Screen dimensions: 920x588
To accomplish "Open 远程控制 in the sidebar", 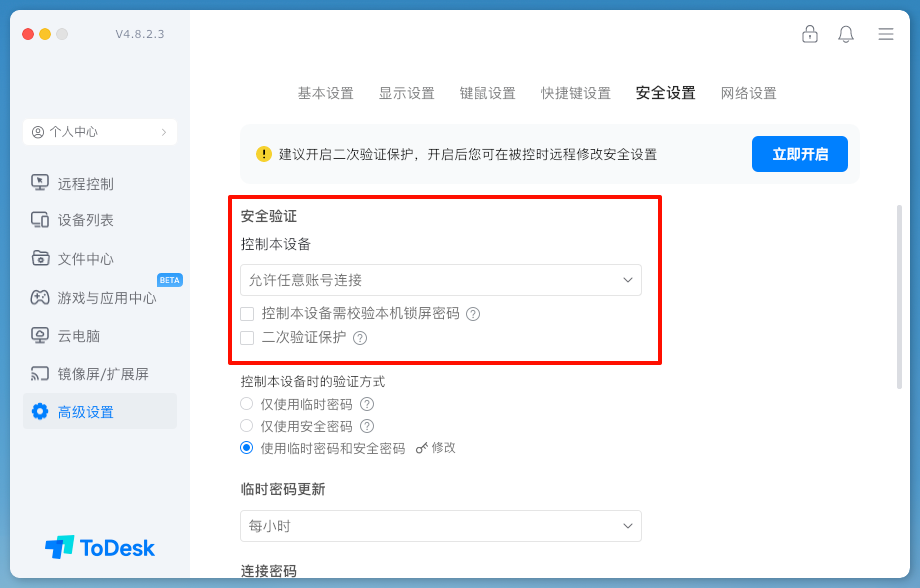I will pos(85,183).
